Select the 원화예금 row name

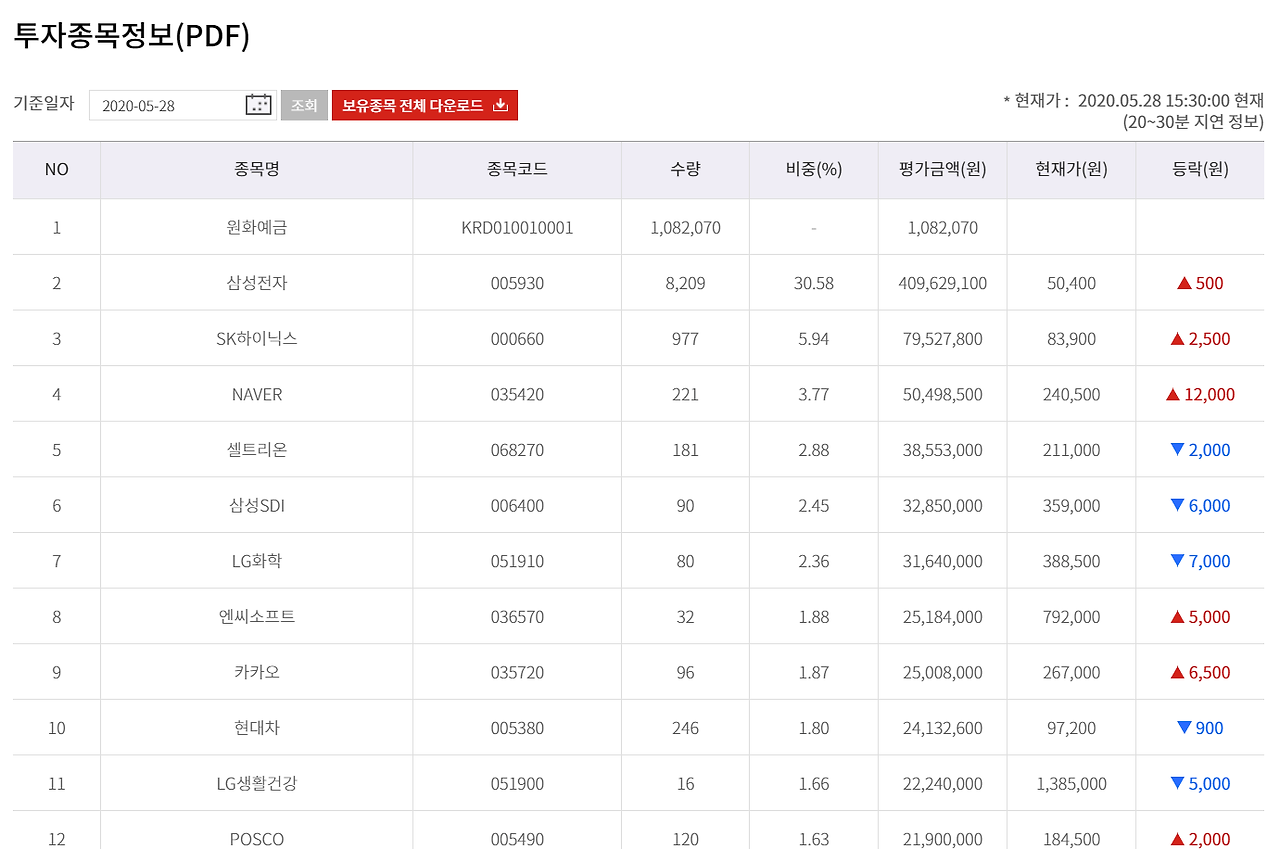[256, 228]
